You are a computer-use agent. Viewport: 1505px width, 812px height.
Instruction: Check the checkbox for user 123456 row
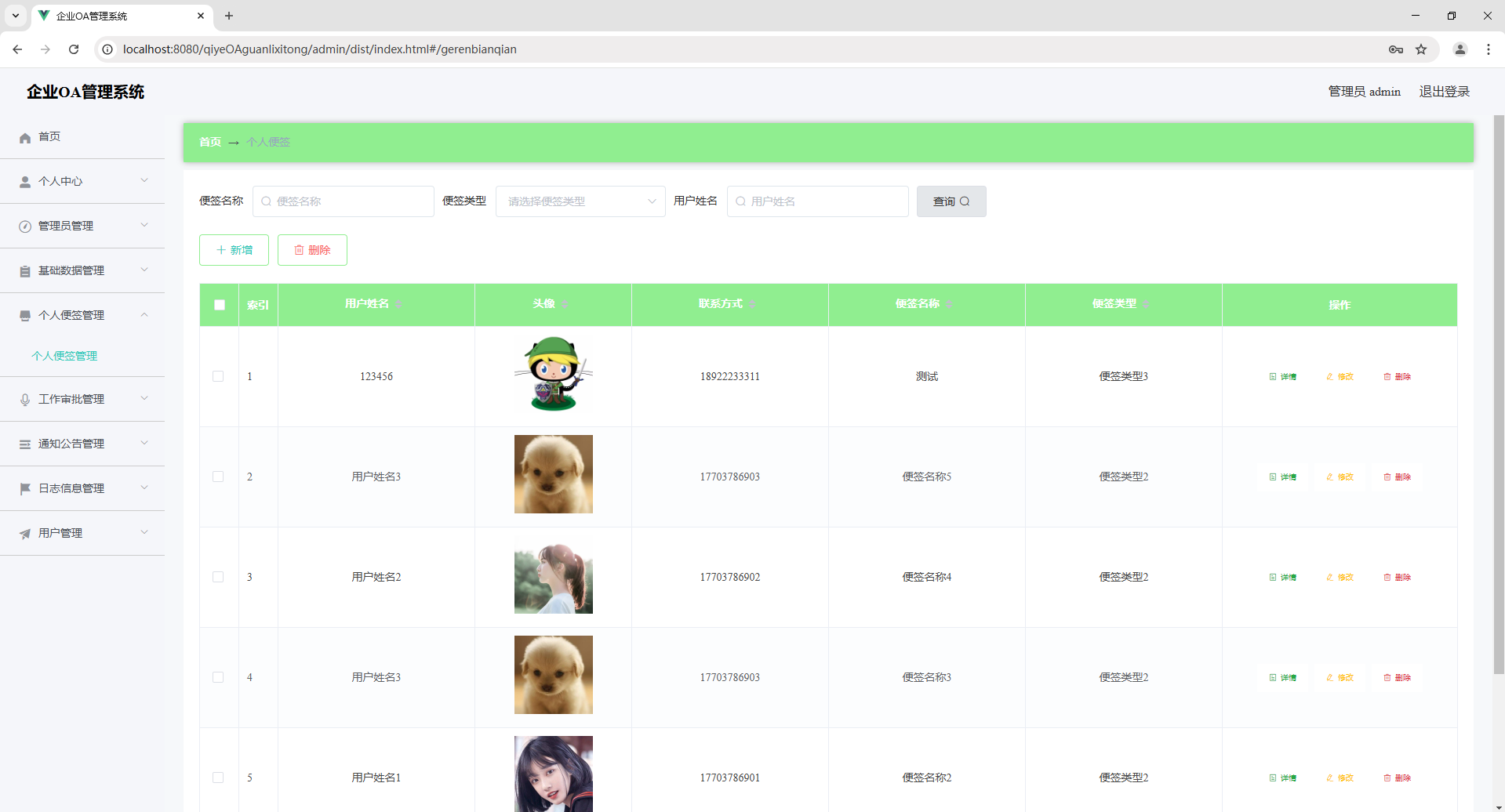pyautogui.click(x=219, y=376)
